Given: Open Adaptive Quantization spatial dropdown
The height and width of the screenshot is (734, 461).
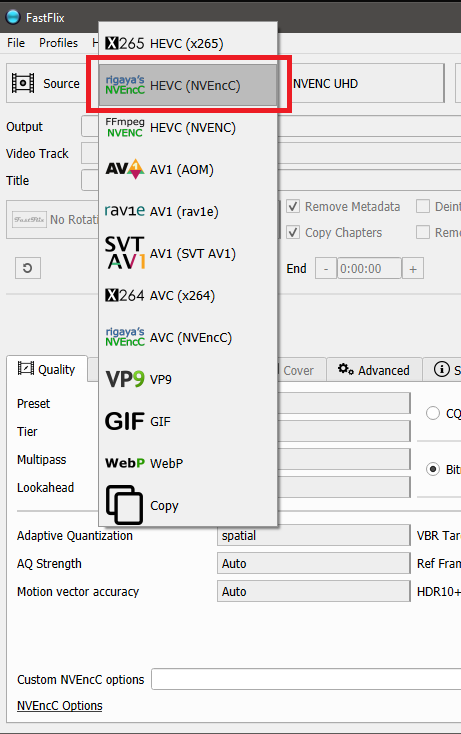Looking at the screenshot, I should 314,536.
